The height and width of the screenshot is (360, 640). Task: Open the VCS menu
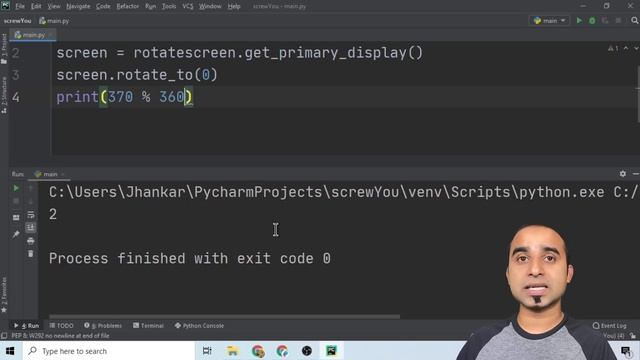coord(188,6)
